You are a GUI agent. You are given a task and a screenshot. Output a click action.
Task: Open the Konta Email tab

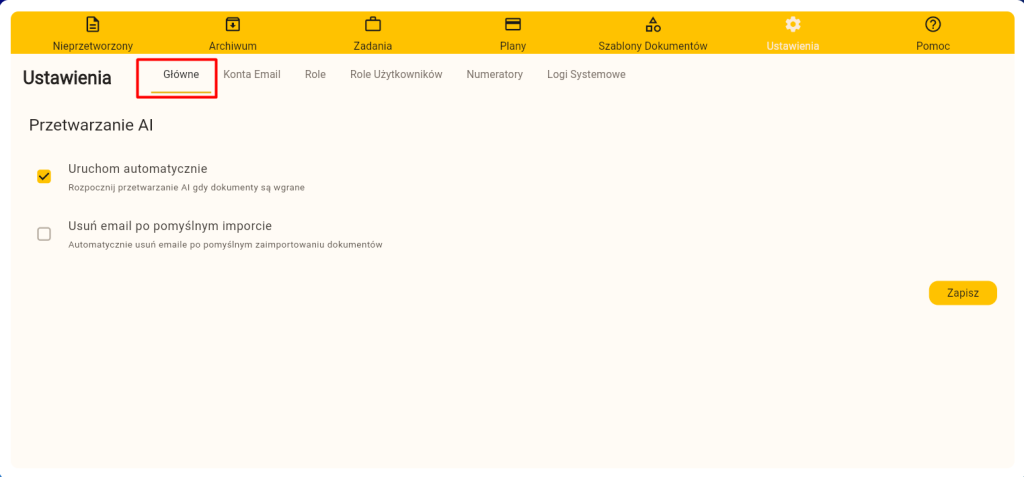(x=252, y=75)
